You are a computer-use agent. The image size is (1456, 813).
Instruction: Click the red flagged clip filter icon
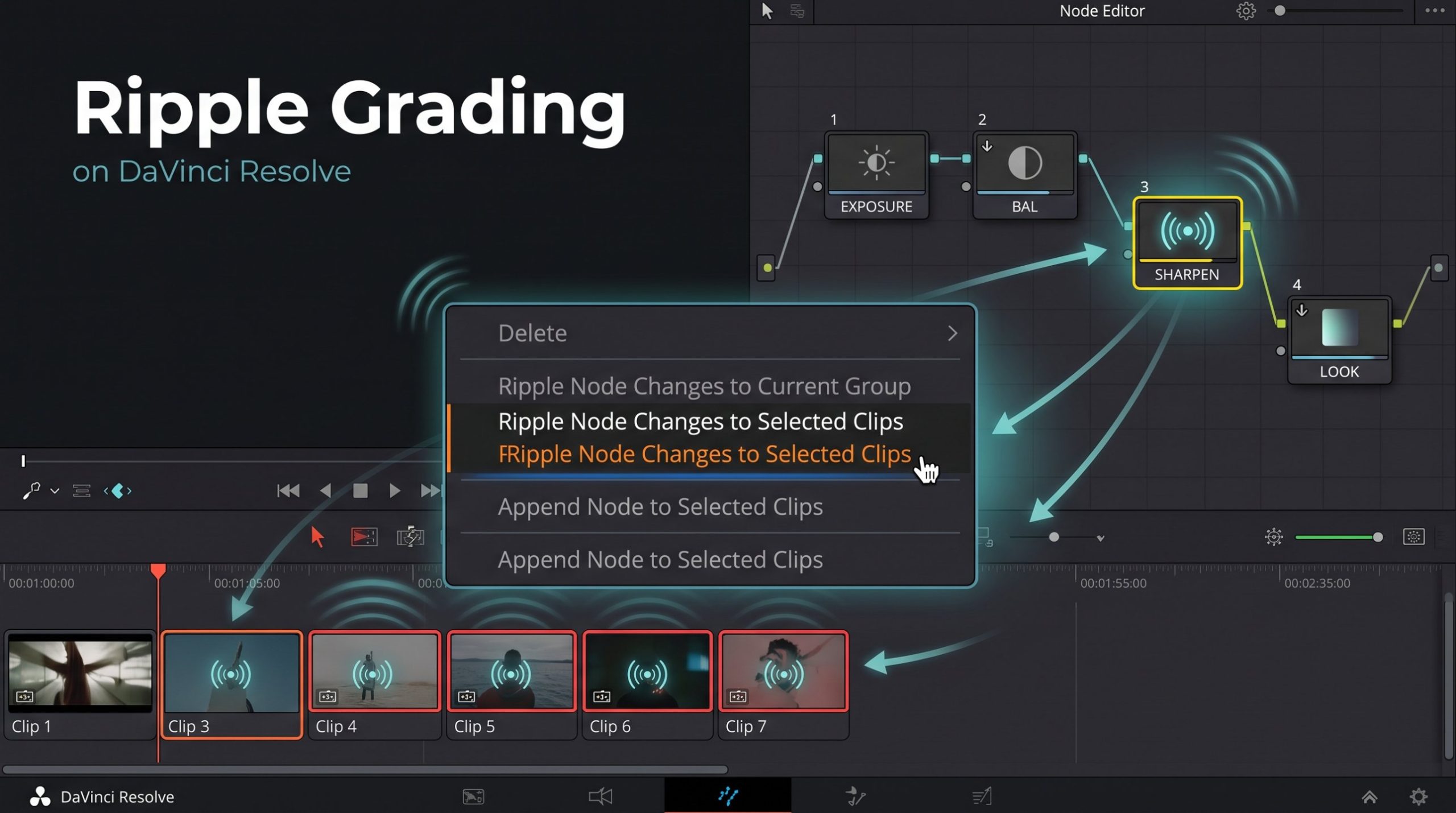click(x=364, y=537)
